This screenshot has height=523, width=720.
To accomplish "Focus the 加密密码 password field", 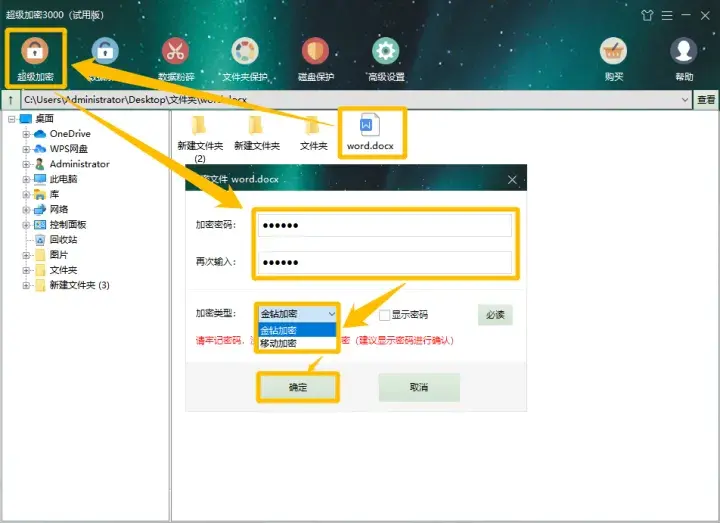I will pyautogui.click(x=385, y=225).
